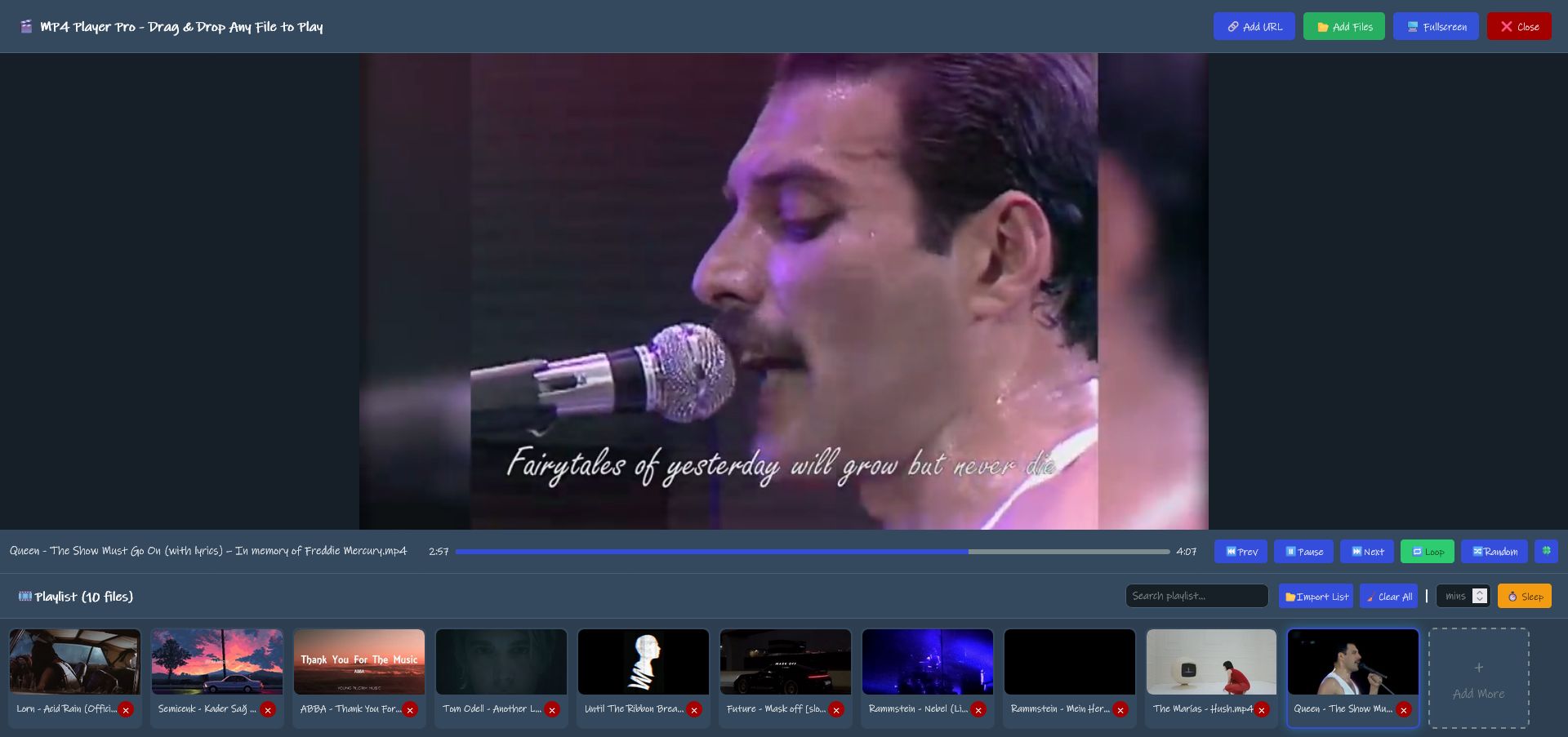Toggle pause on the current video
This screenshot has height=737, width=1568.
(1303, 552)
